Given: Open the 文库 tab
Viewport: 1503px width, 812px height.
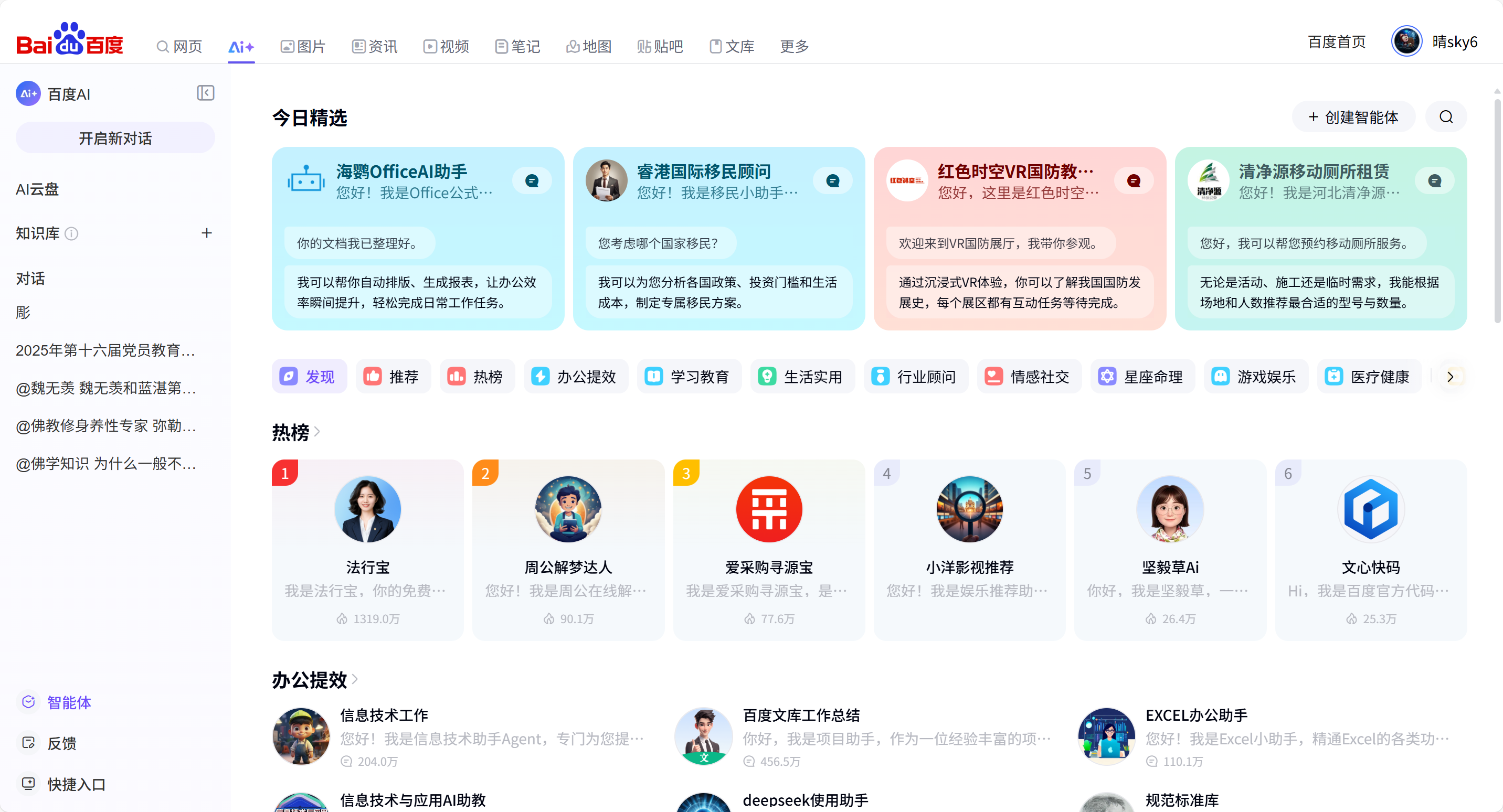Looking at the screenshot, I should [x=732, y=46].
